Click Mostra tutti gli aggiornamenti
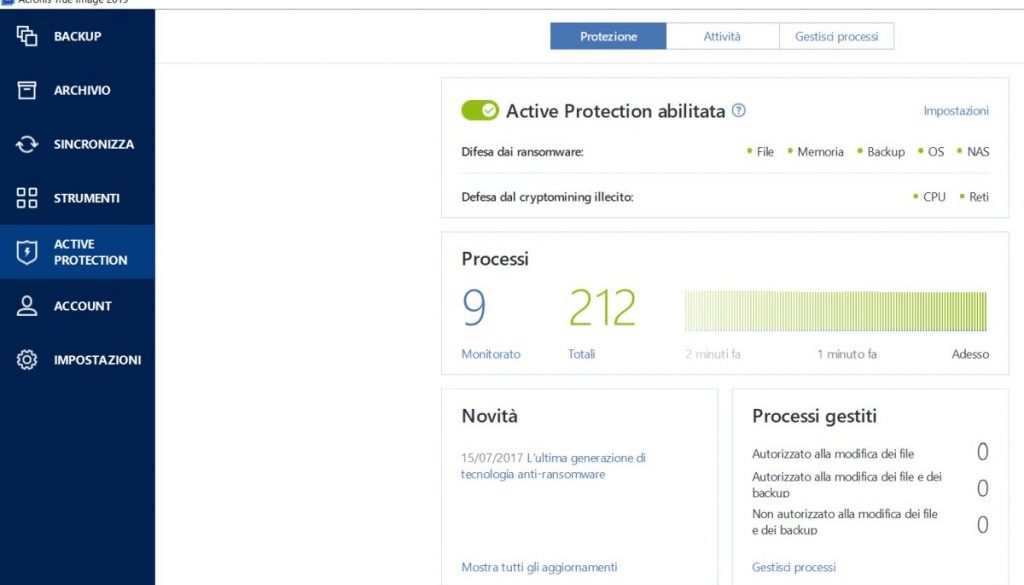 pos(539,567)
